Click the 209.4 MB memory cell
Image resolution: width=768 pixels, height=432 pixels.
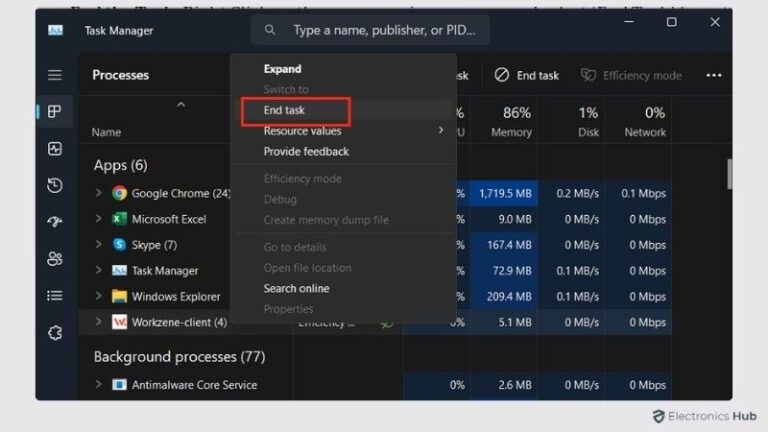pyautogui.click(x=504, y=296)
